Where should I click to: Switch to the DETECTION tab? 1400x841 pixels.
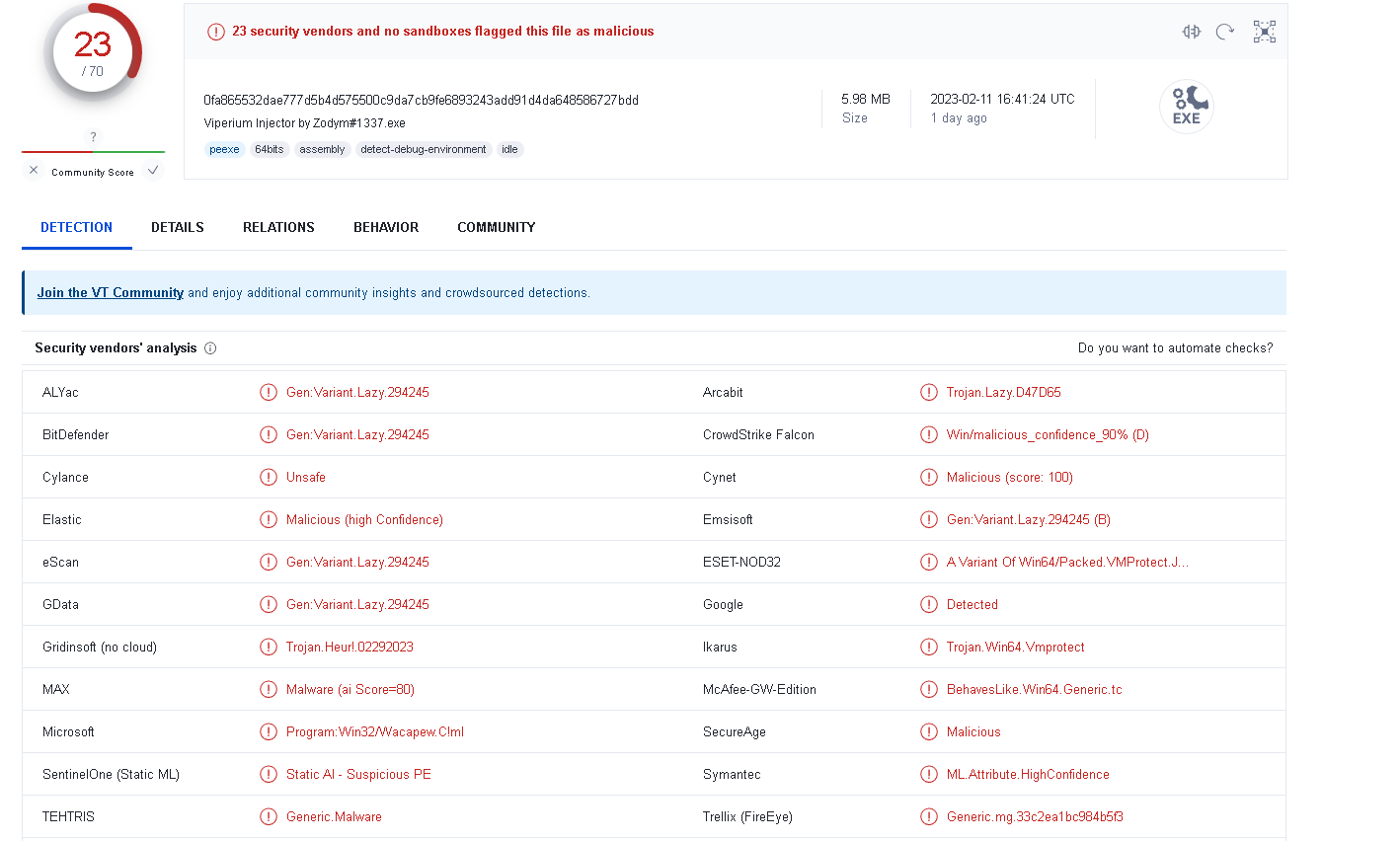77,227
